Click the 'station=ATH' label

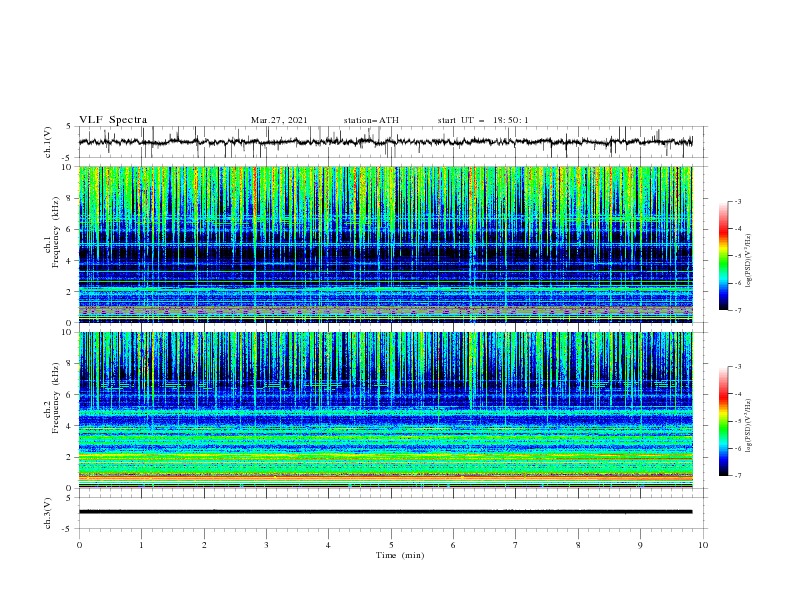click(x=371, y=120)
